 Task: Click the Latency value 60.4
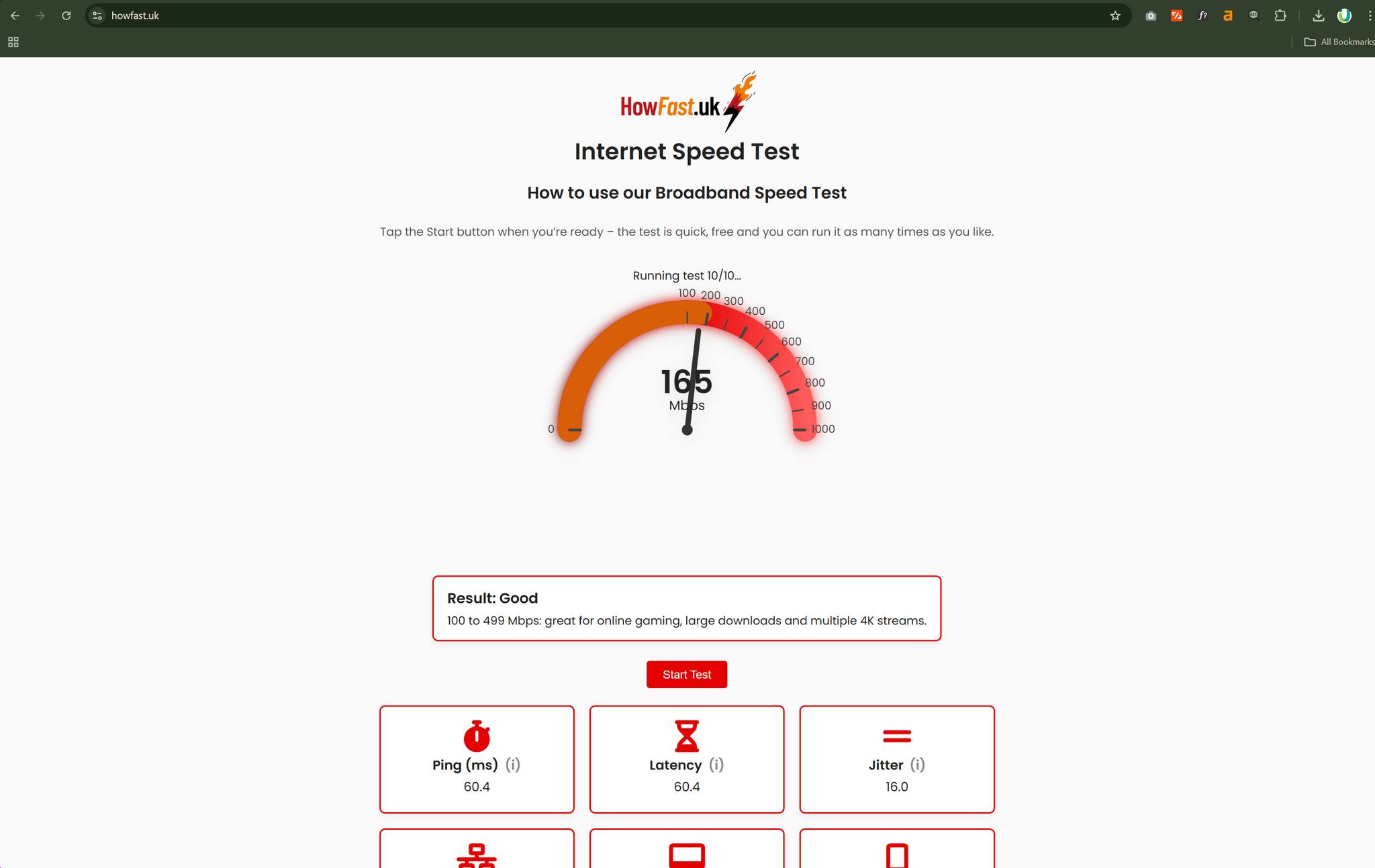click(x=687, y=787)
